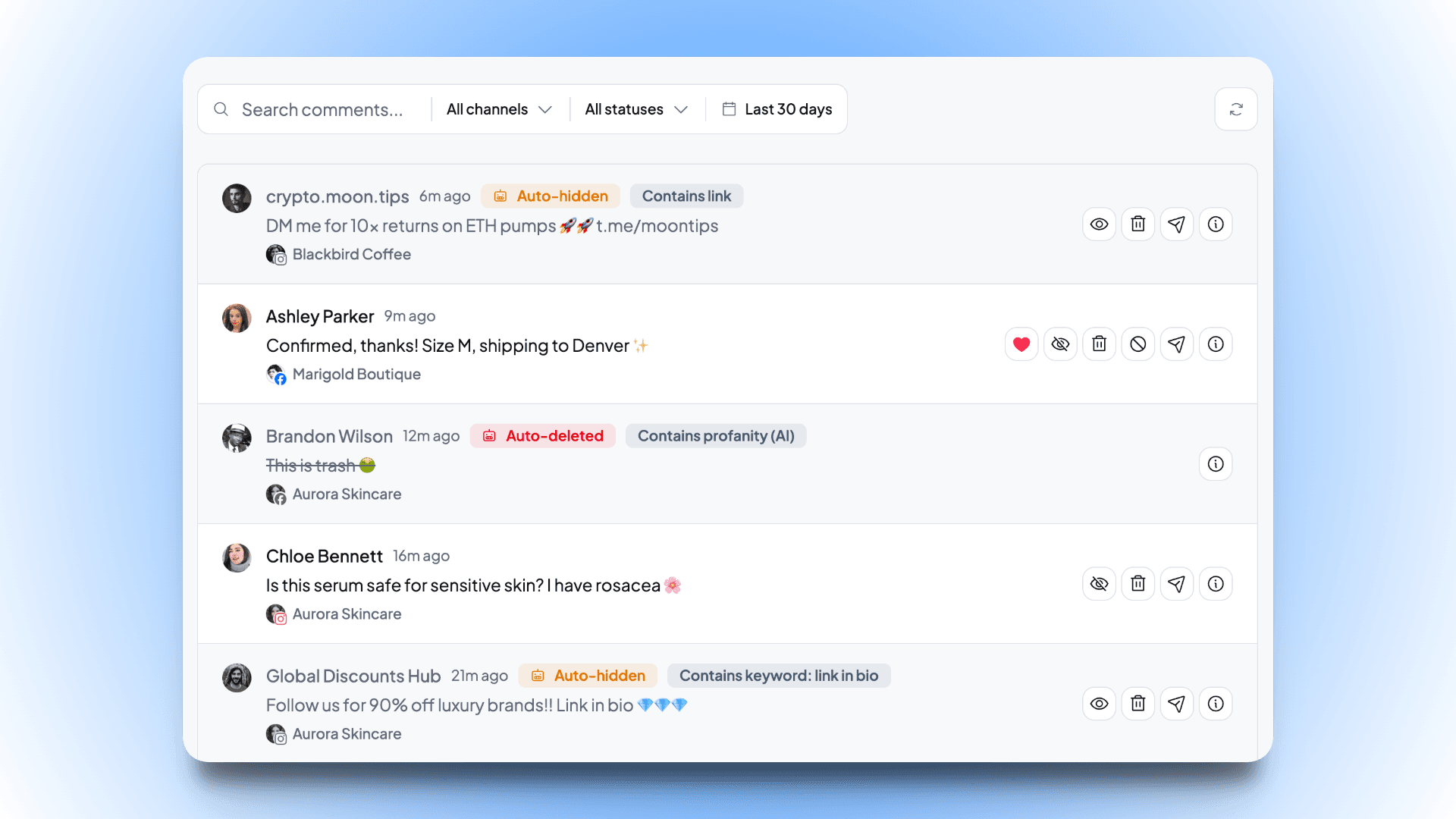
Task: Open info for crypto.moon.tips comment
Action: (1216, 224)
